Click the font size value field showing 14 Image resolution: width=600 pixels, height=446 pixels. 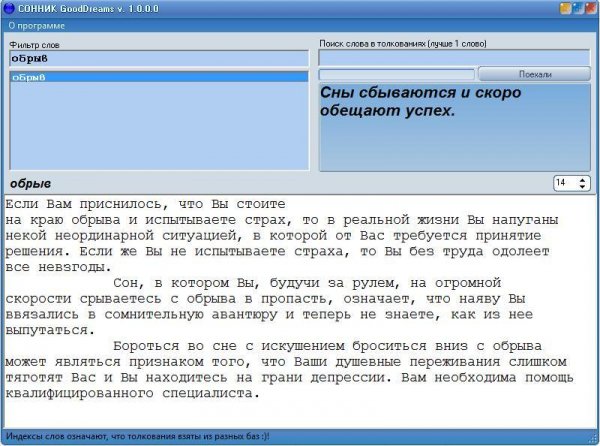[x=565, y=183]
